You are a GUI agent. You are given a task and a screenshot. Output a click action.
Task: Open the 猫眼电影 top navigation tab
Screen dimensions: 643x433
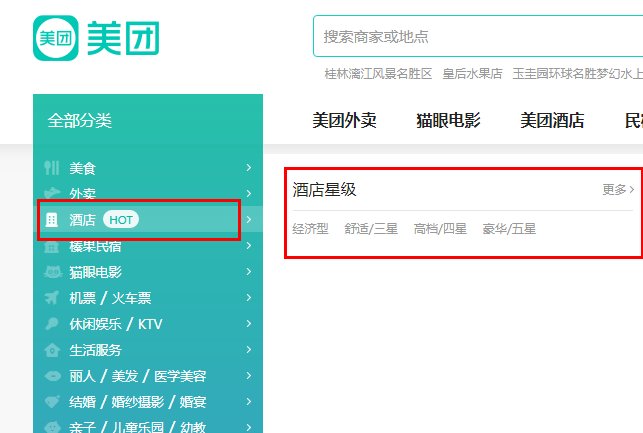click(x=448, y=120)
